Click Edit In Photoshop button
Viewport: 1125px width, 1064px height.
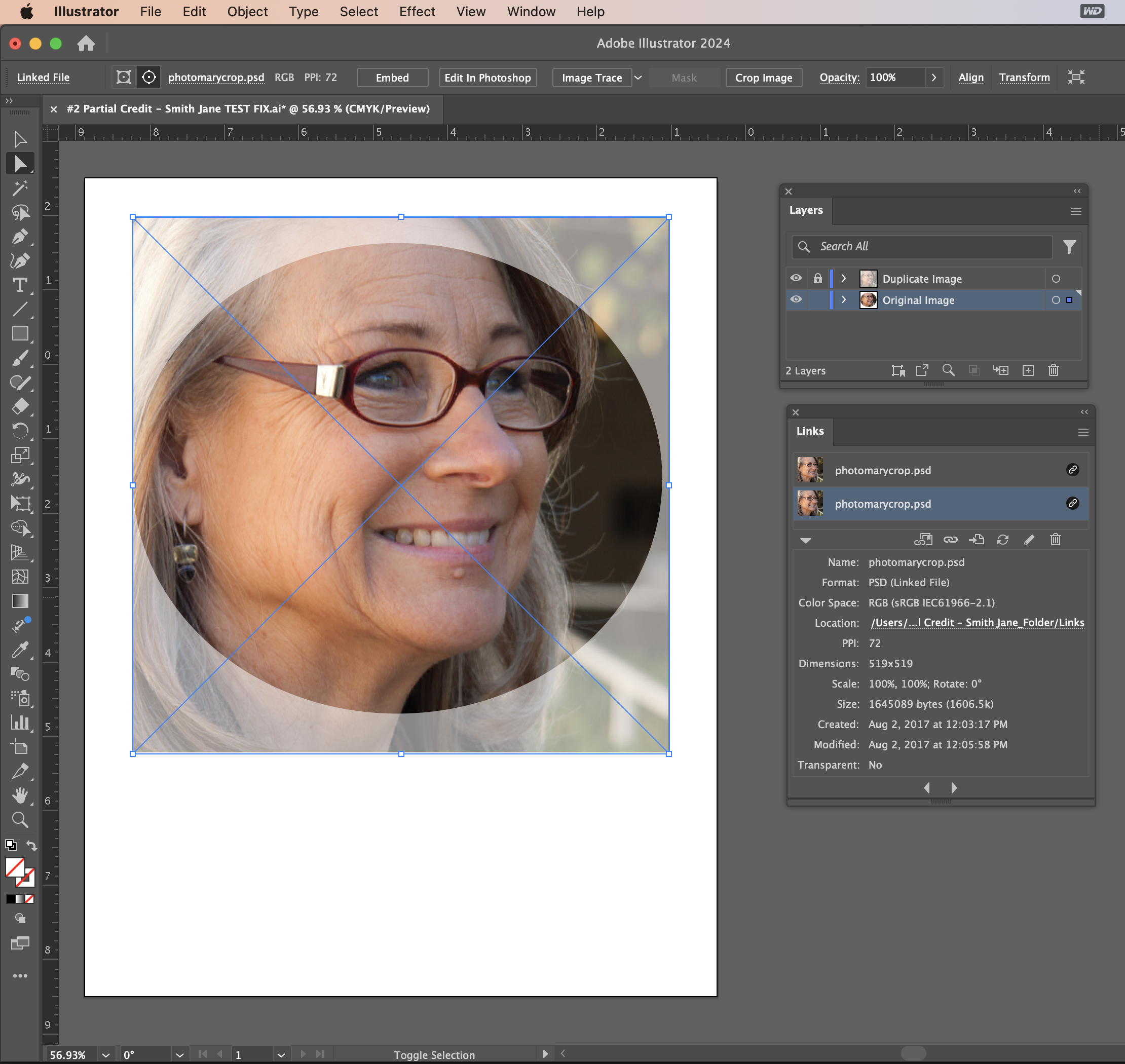click(488, 78)
